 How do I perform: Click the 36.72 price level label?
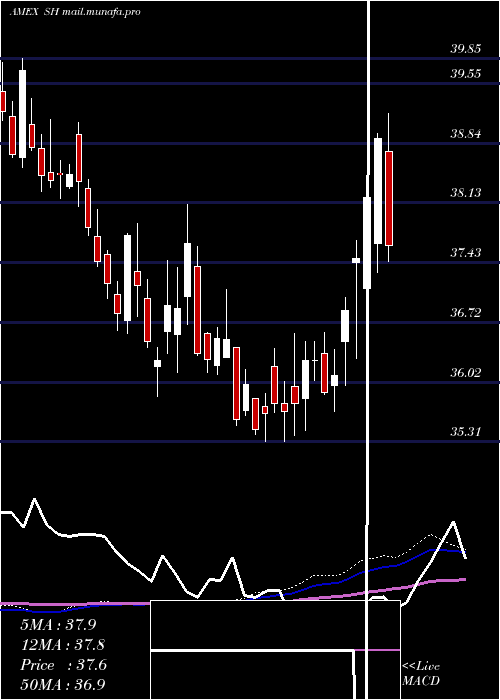465,312
